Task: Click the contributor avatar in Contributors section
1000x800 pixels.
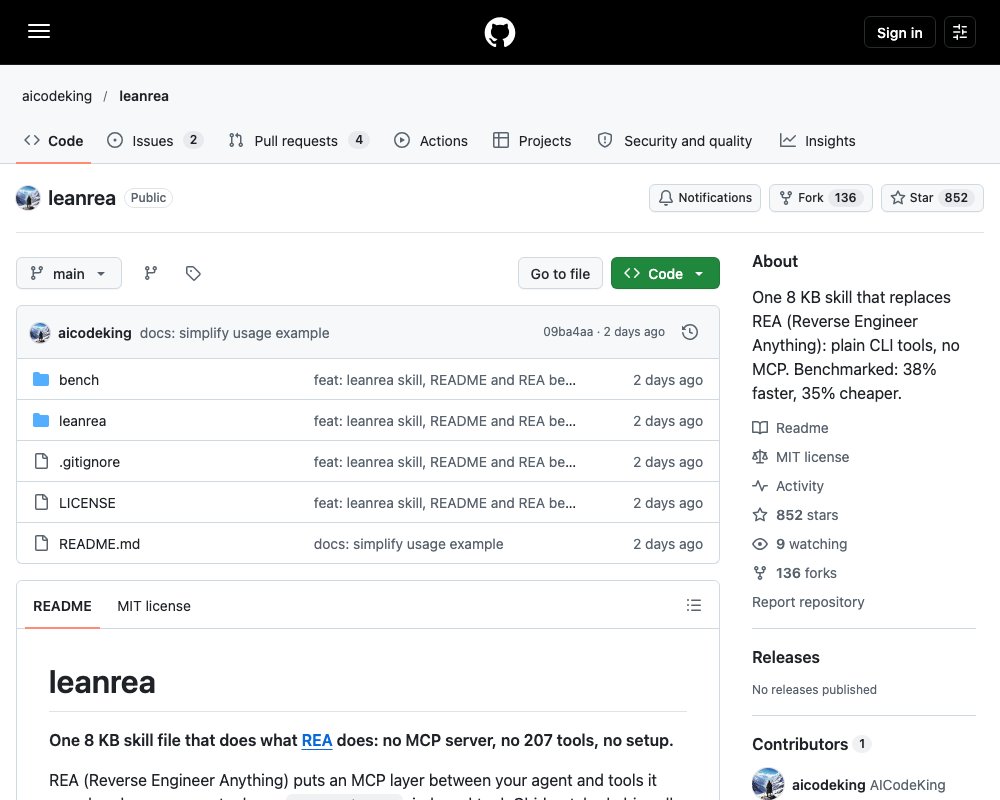Action: pyautogui.click(x=768, y=784)
